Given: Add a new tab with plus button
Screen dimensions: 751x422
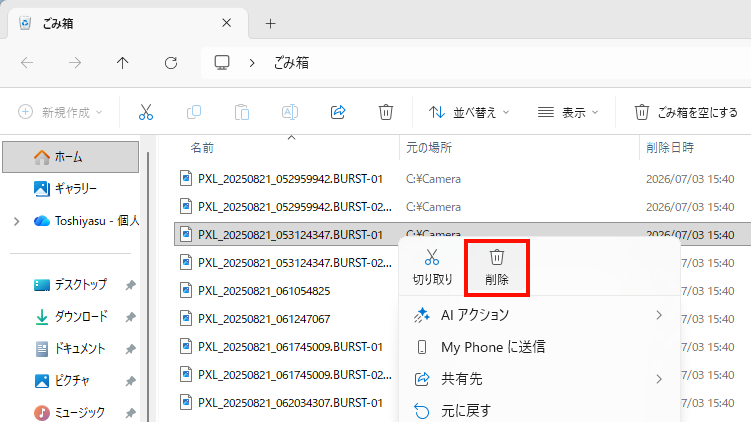Looking at the screenshot, I should click(x=271, y=23).
